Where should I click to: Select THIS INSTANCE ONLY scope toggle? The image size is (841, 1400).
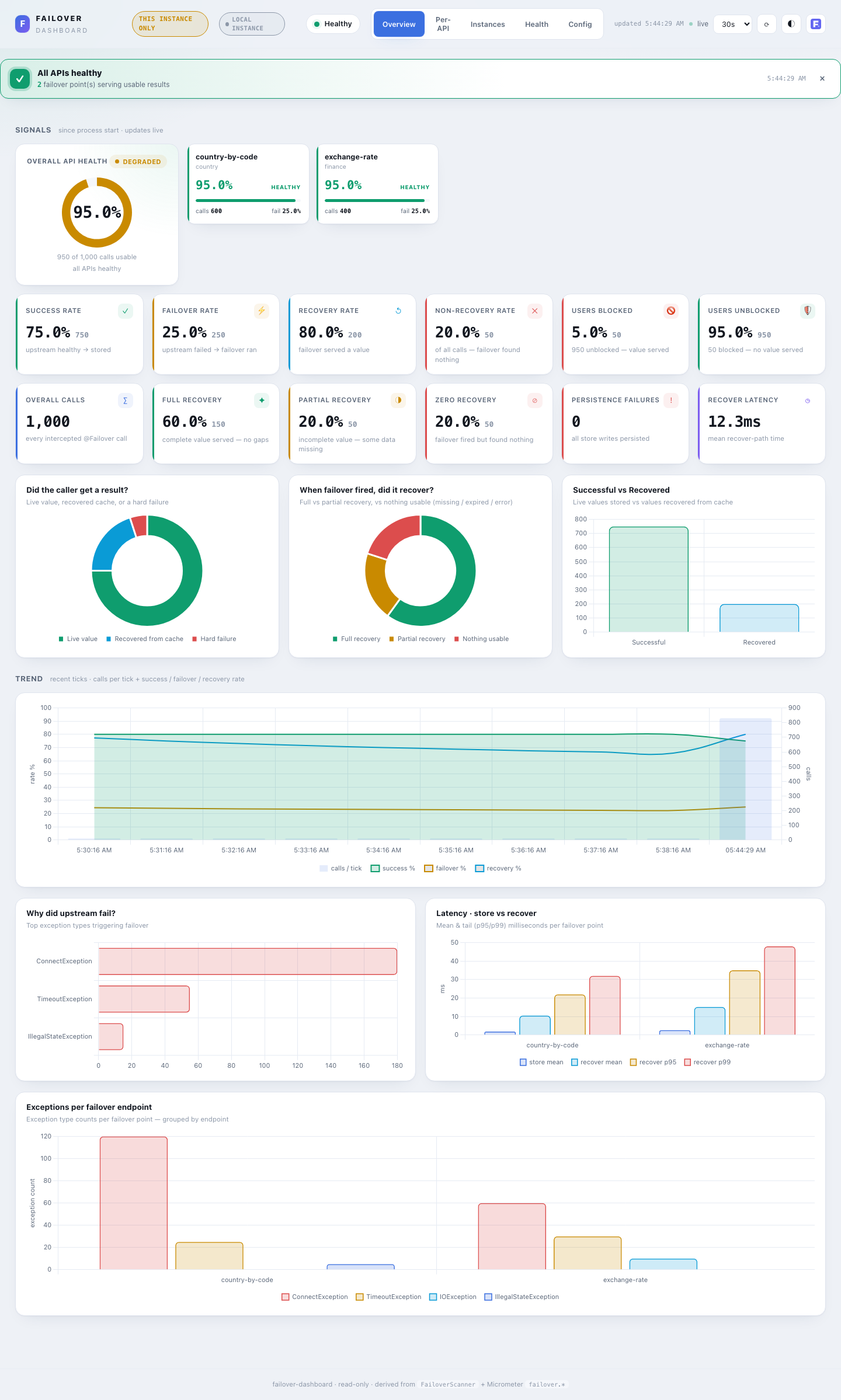coord(170,24)
